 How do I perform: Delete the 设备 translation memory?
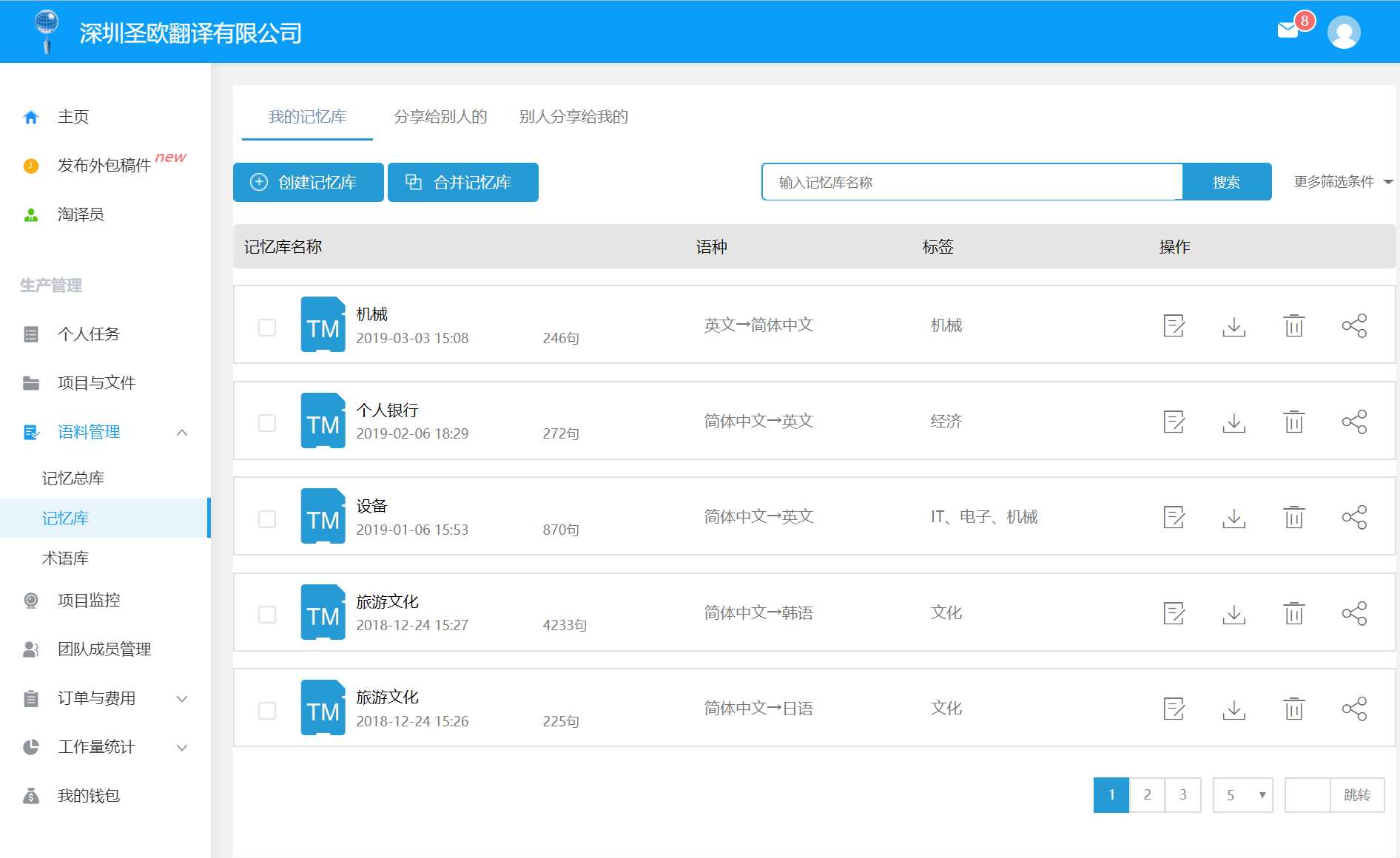pyautogui.click(x=1293, y=517)
